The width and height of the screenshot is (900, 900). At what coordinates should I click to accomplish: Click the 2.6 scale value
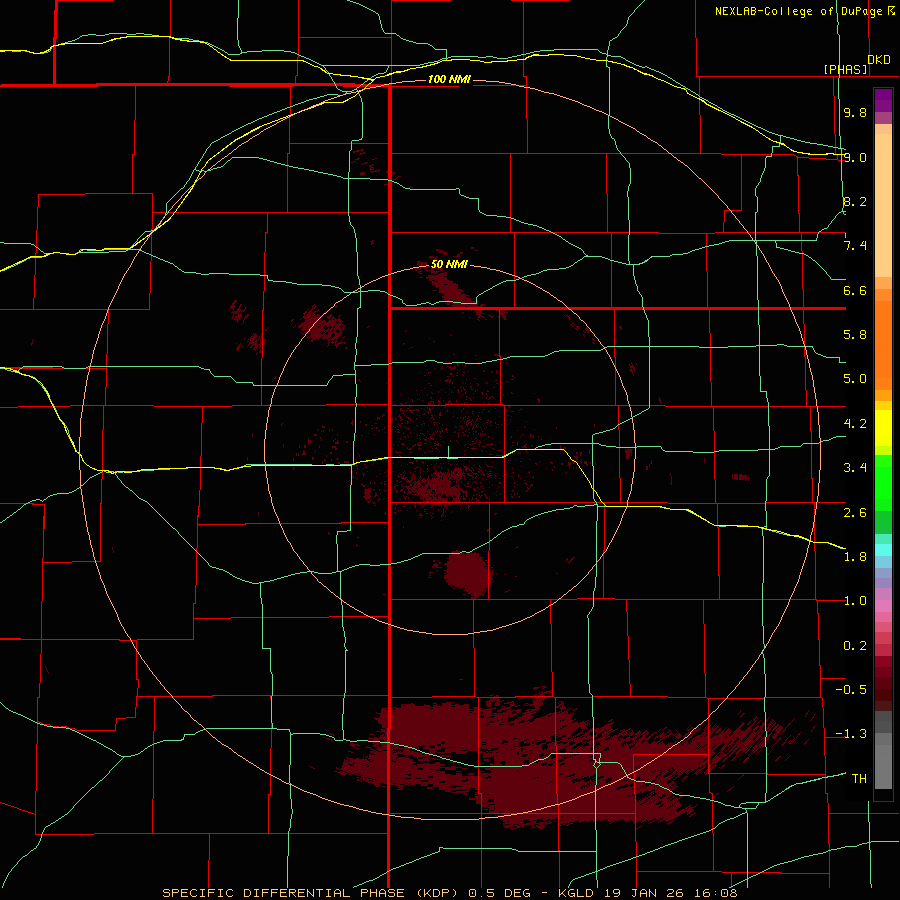point(855,513)
